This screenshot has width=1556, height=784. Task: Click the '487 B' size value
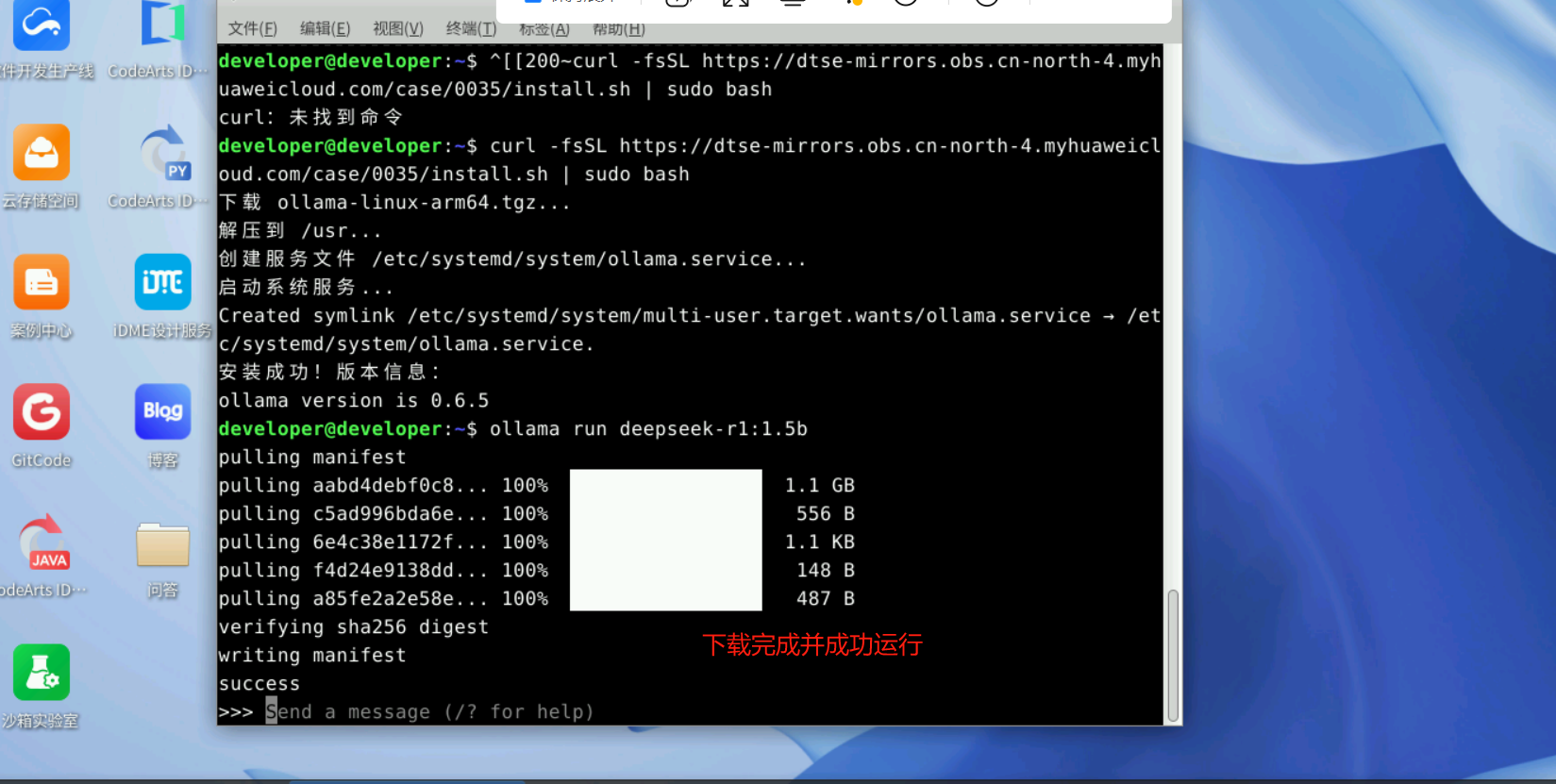coord(826,598)
